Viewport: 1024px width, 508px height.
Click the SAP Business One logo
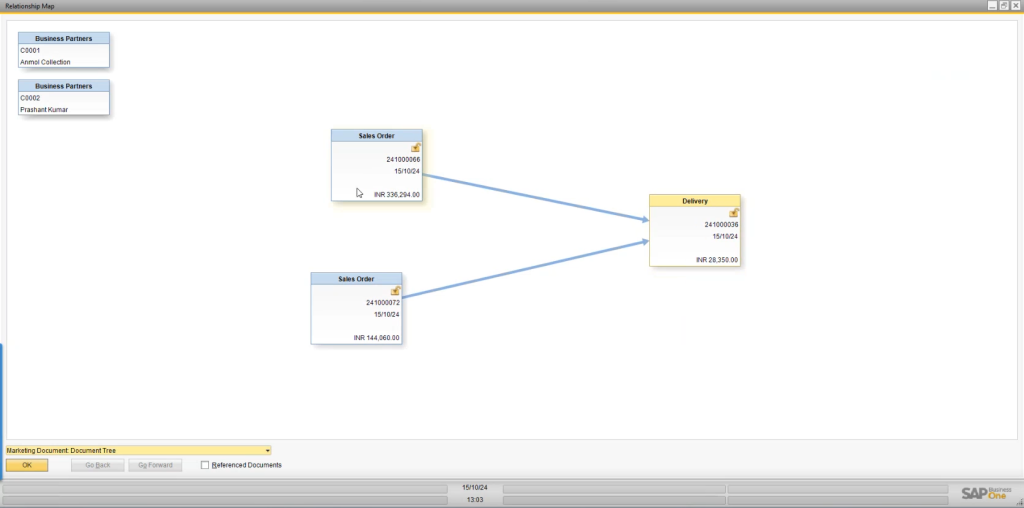(986, 493)
